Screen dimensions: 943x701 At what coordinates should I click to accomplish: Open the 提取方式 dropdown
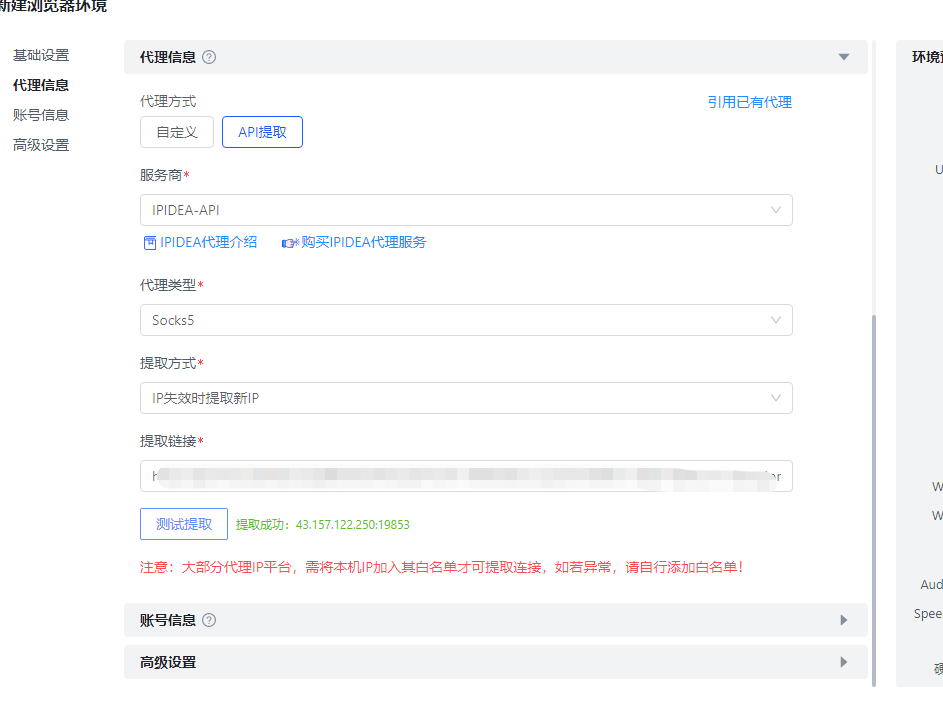[466, 398]
